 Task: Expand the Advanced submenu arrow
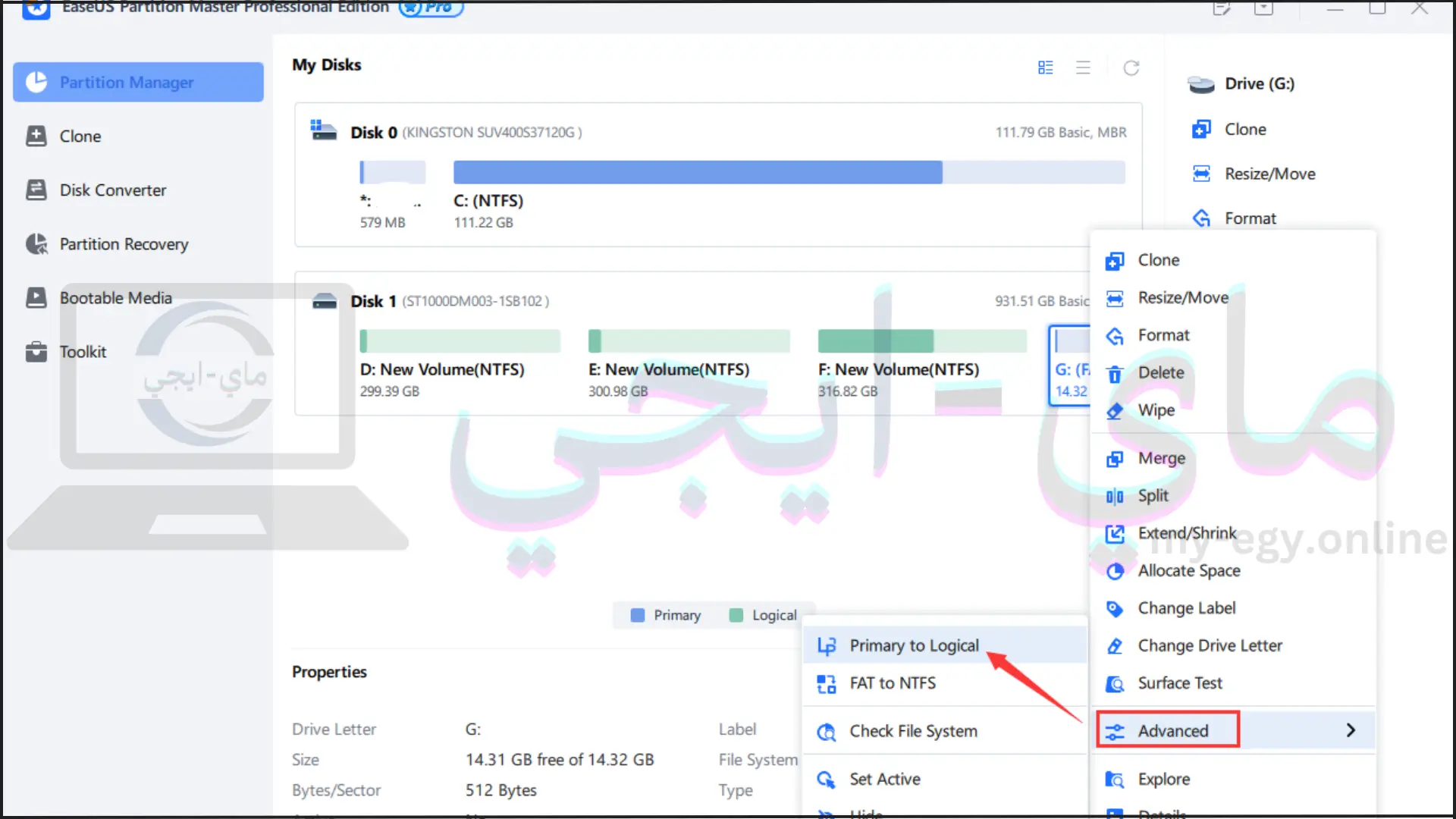pyautogui.click(x=1351, y=730)
